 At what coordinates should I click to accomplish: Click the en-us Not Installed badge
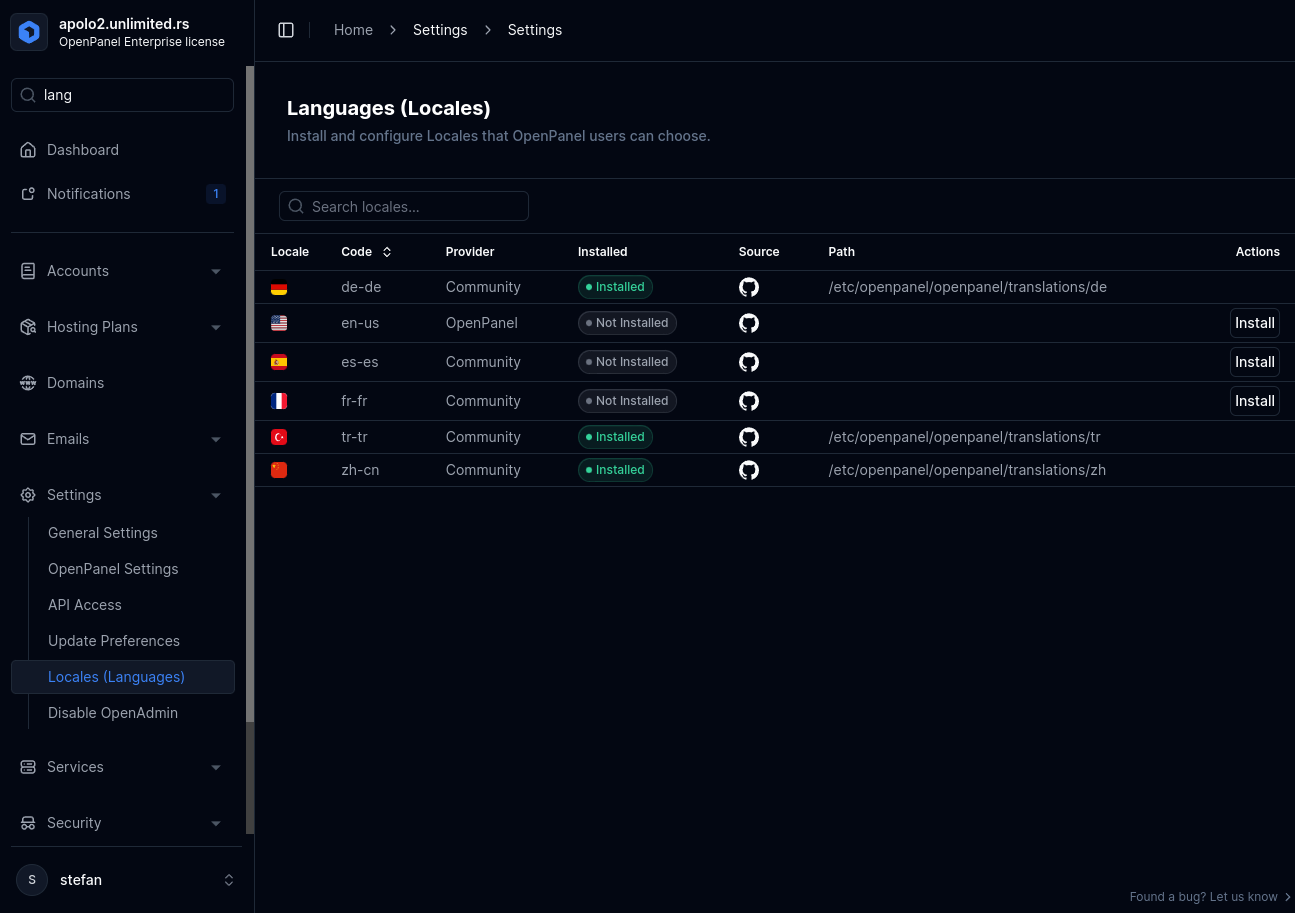[x=627, y=323]
